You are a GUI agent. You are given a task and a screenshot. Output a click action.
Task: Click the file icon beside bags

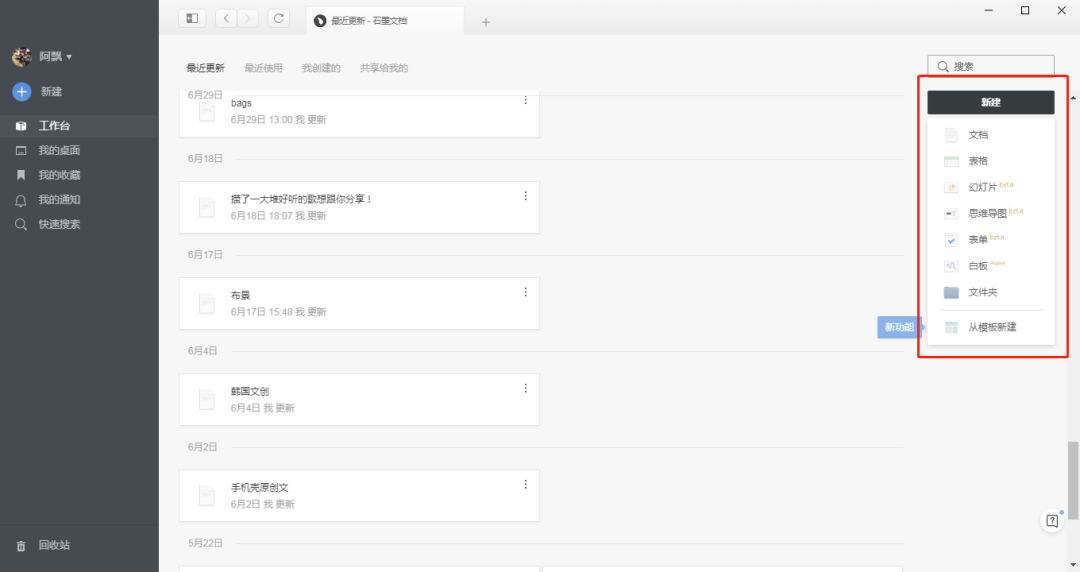pyautogui.click(x=207, y=111)
